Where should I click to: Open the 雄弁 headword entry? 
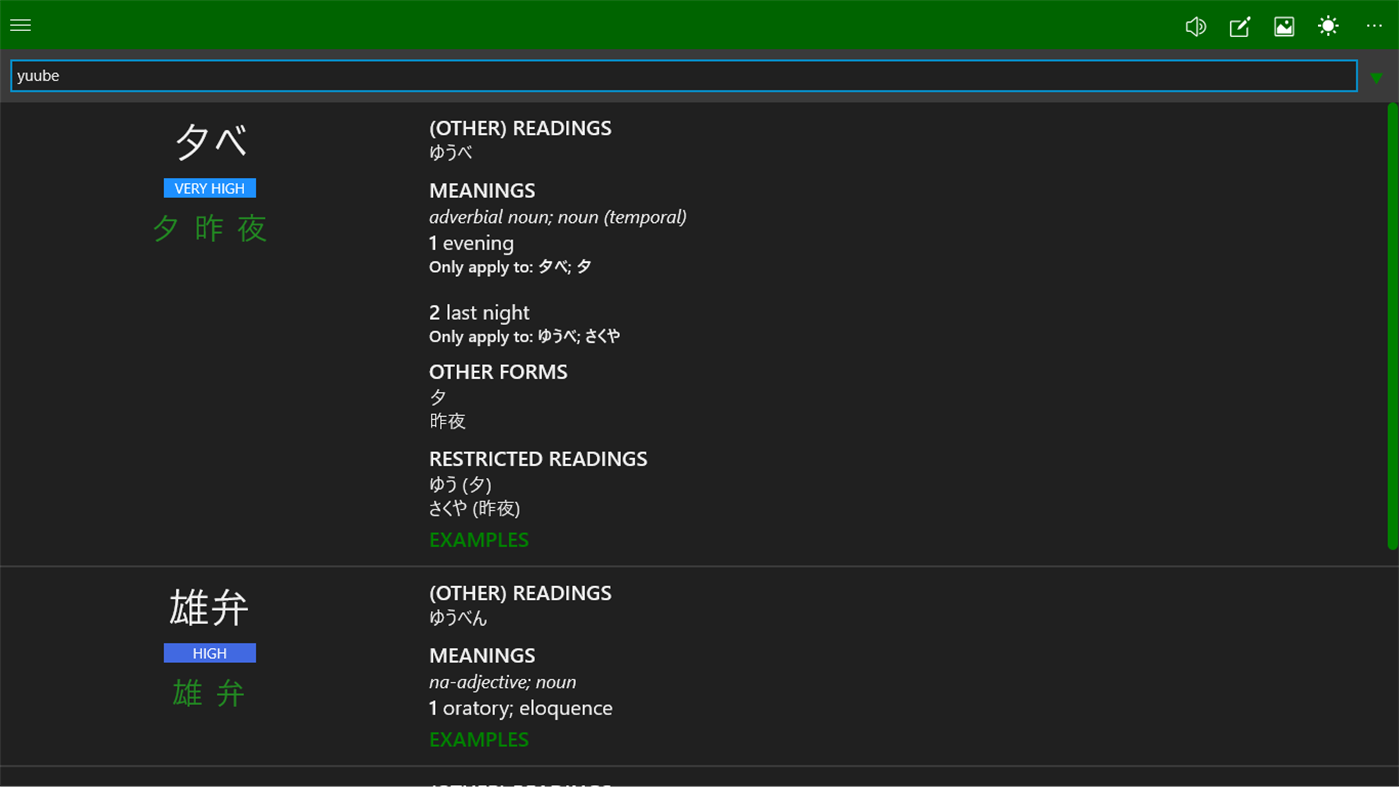[209, 607]
